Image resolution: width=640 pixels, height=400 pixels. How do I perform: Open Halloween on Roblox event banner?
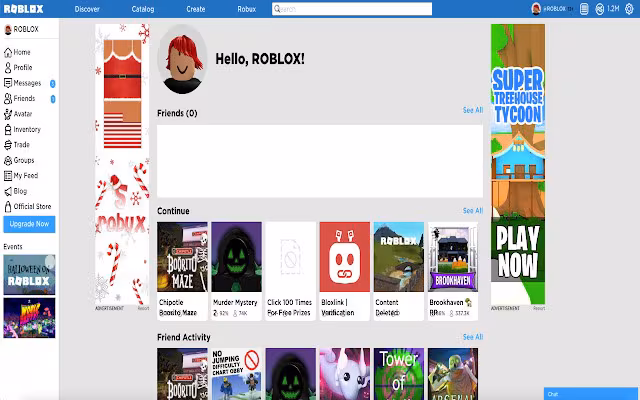pyautogui.click(x=29, y=275)
